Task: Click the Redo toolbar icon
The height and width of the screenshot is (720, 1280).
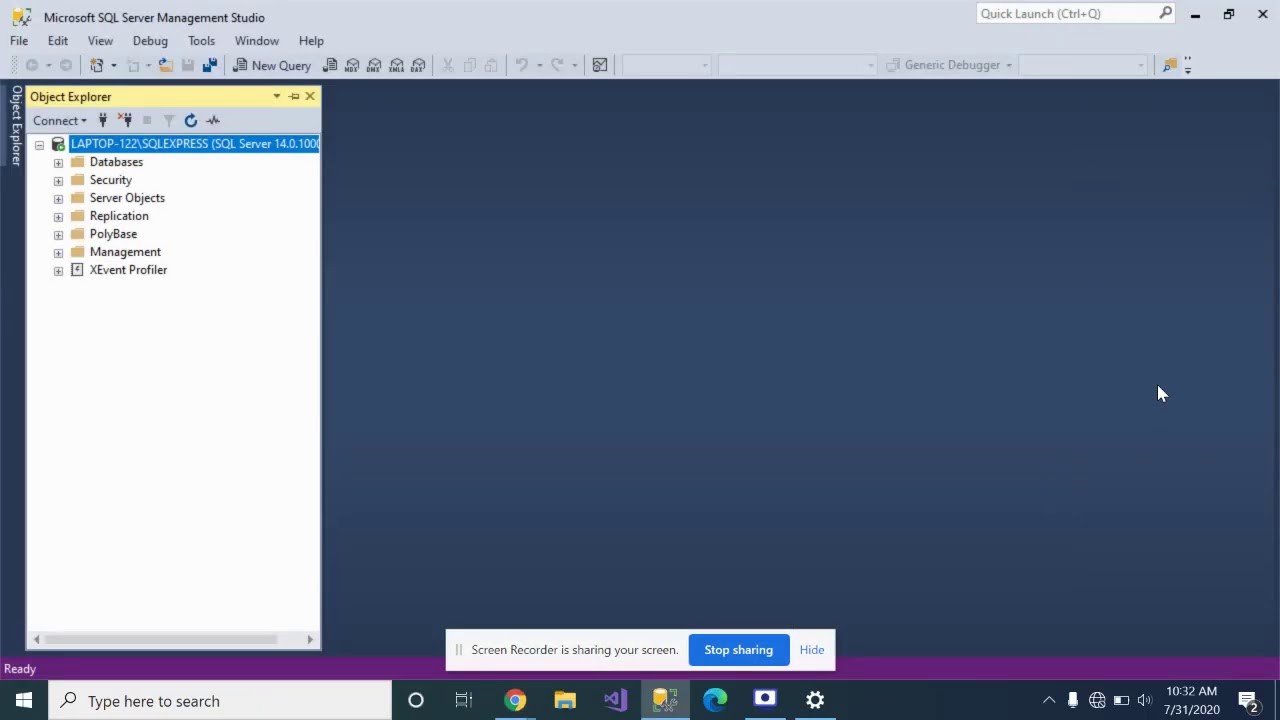Action: [x=558, y=65]
